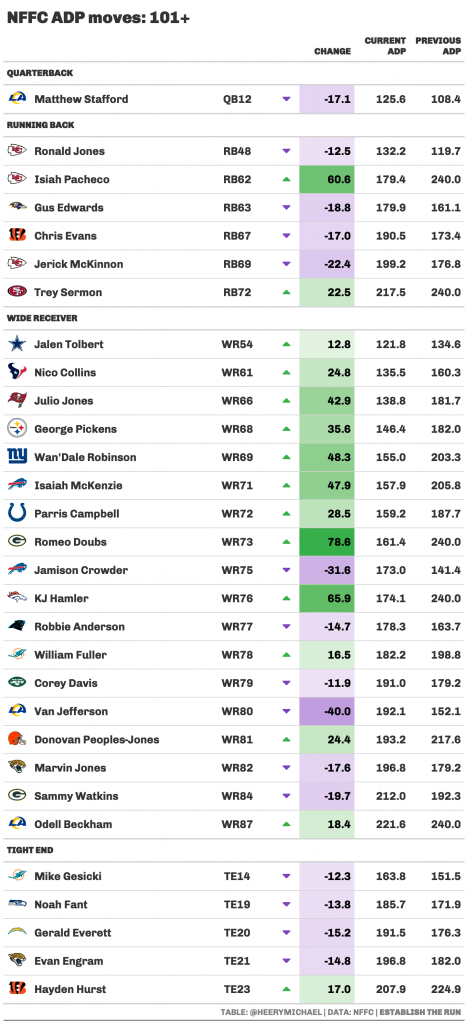This screenshot has height=1024, width=468.
Task: Select the CHANGE column header
Action: tap(332, 51)
